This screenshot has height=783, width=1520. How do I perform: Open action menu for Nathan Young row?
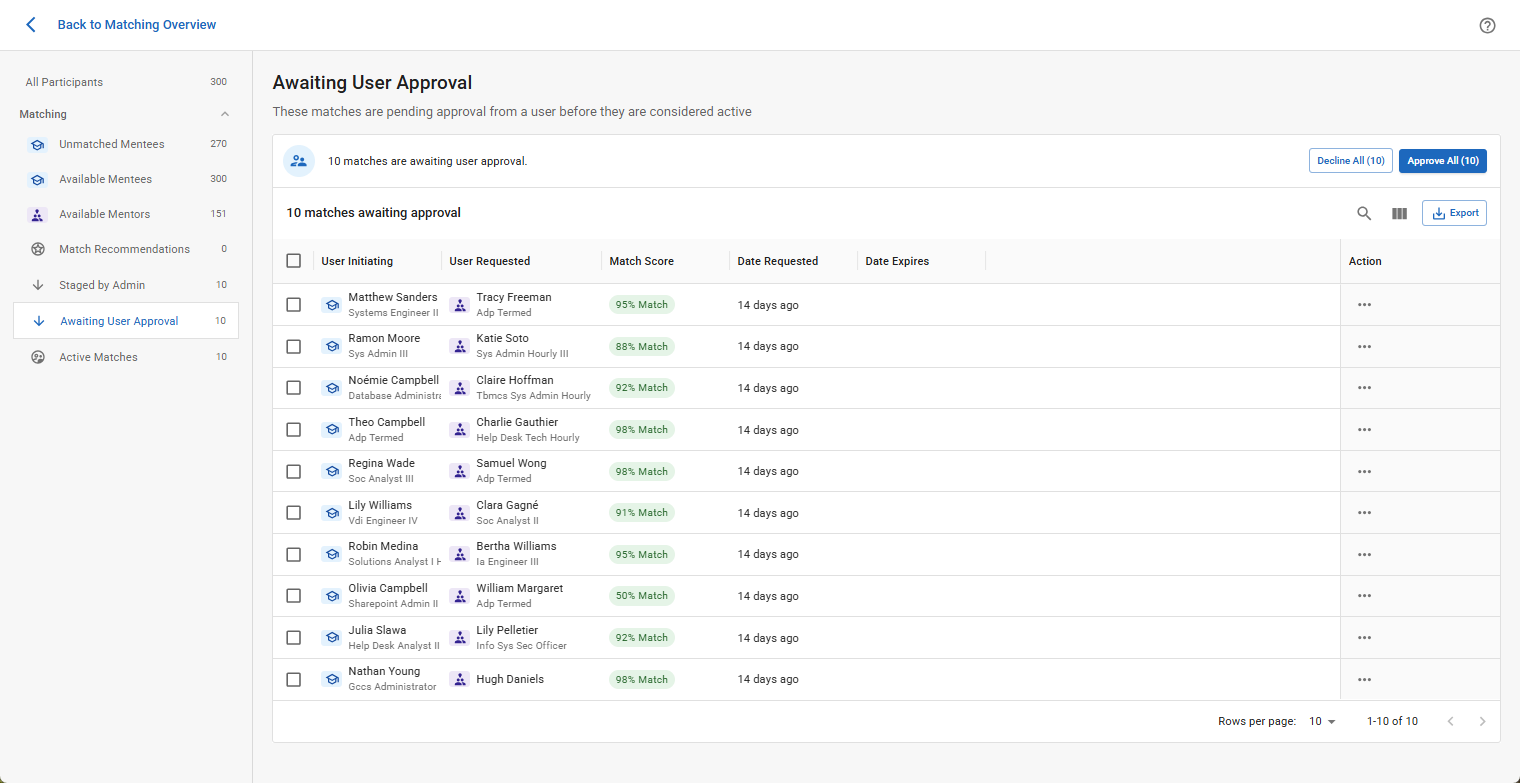[x=1364, y=679]
